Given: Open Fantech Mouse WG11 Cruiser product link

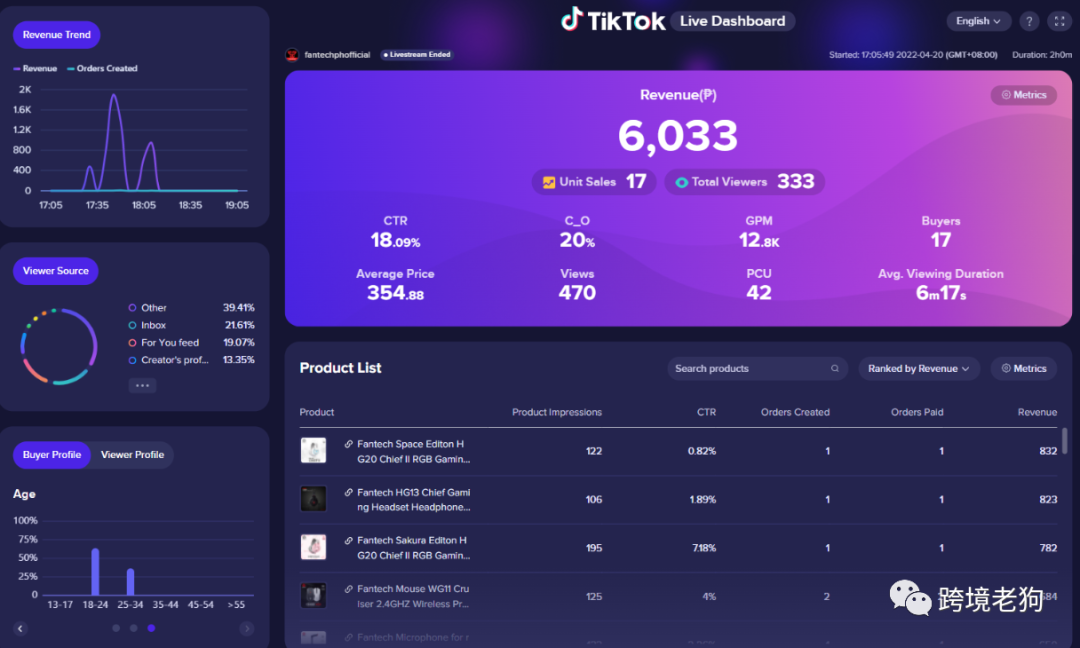Looking at the screenshot, I should pos(413,596).
